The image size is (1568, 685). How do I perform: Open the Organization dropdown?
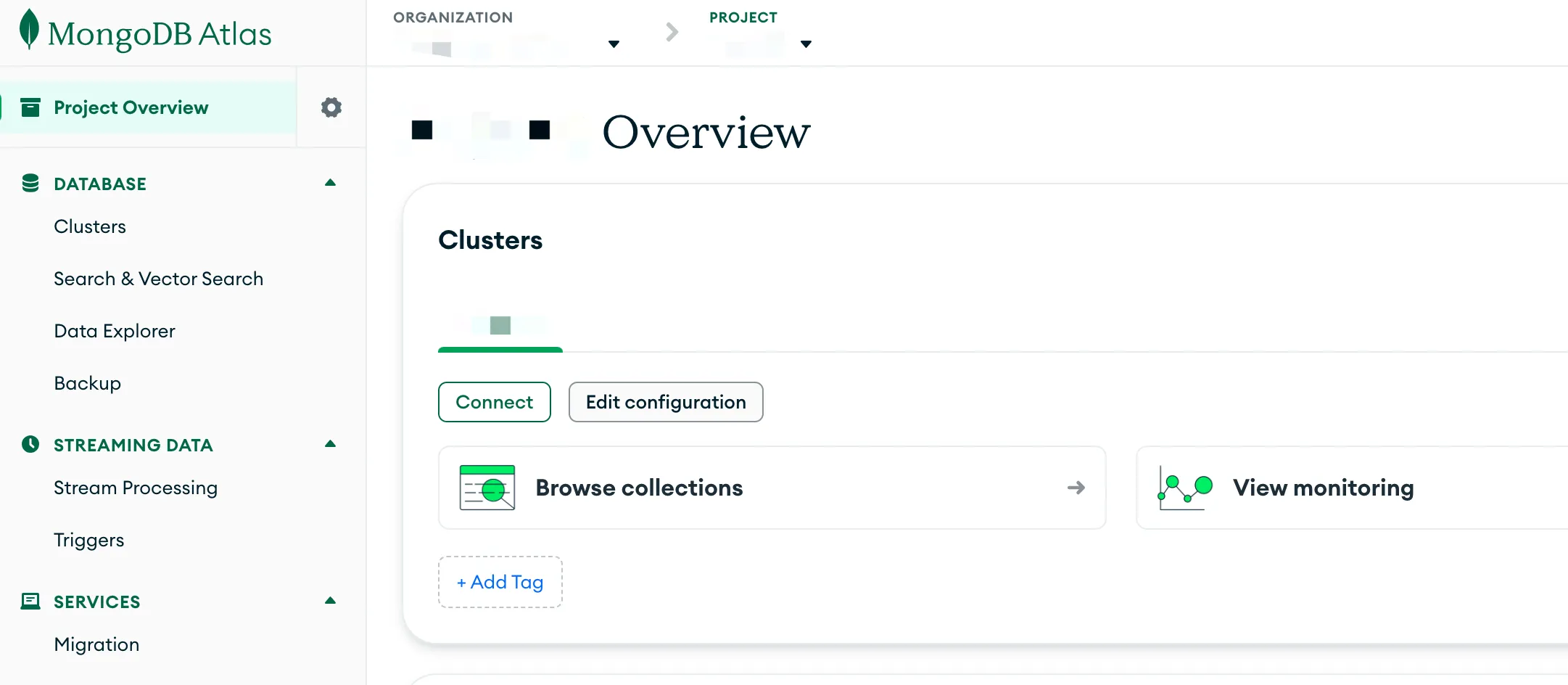614,44
